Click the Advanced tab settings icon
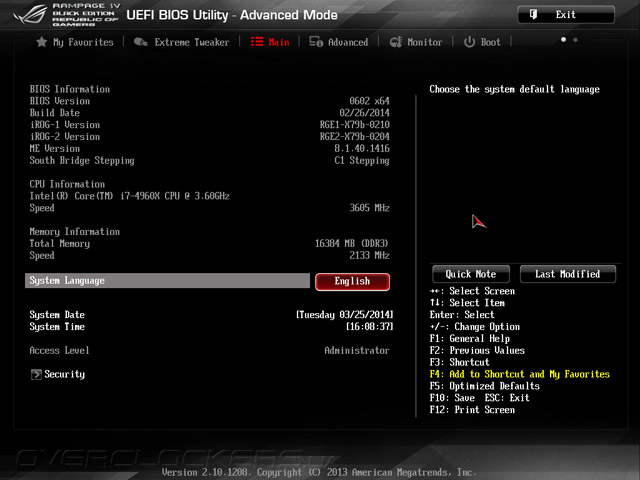Viewport: 640px width, 480px height. click(316, 42)
